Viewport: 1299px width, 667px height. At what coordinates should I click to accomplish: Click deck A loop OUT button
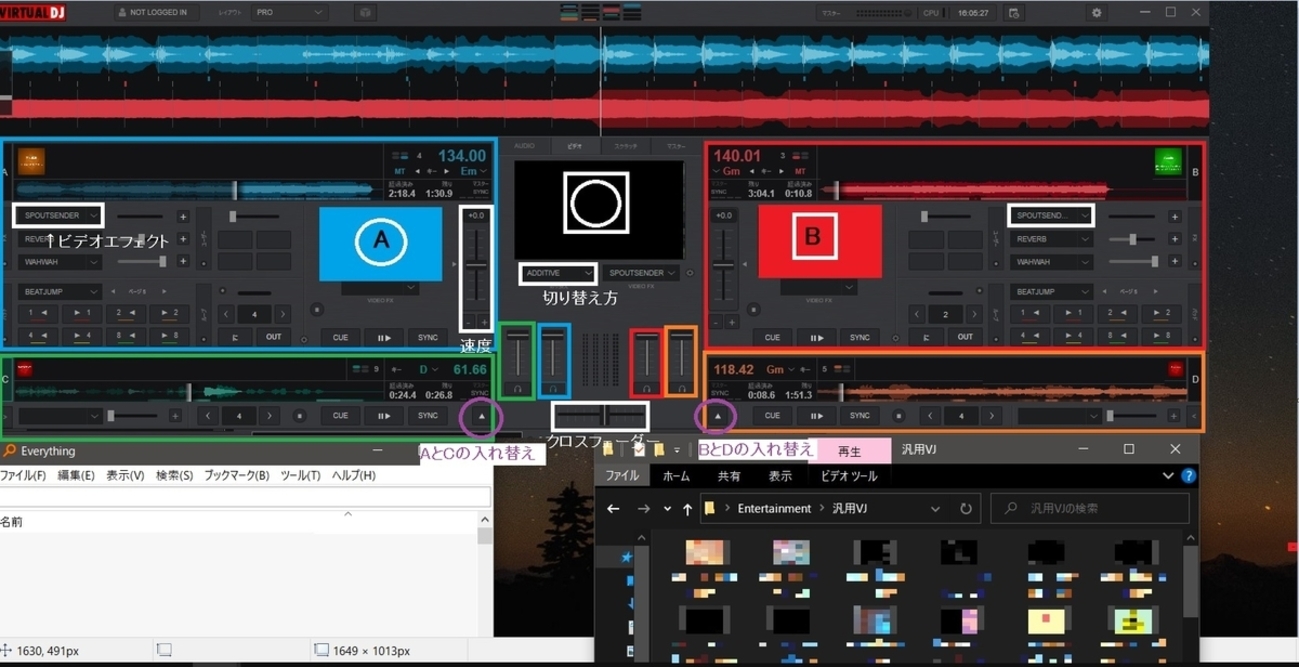(x=273, y=338)
